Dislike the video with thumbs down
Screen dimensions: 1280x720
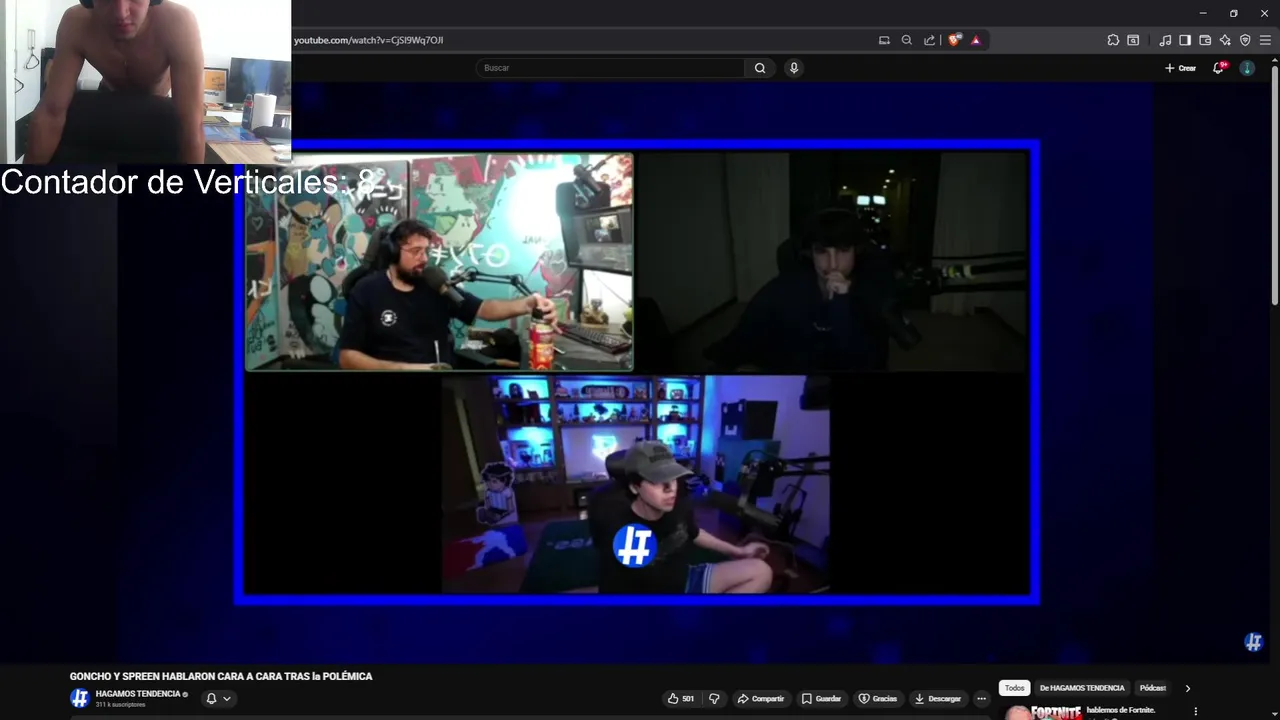[714, 698]
